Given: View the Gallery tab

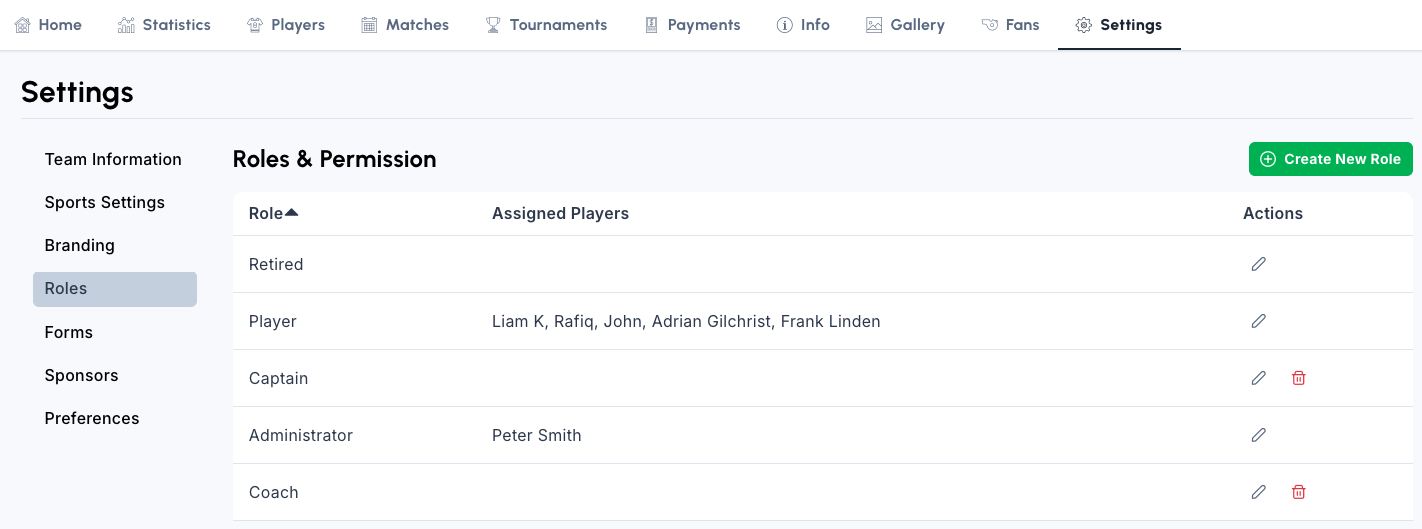Looking at the screenshot, I should (905, 25).
